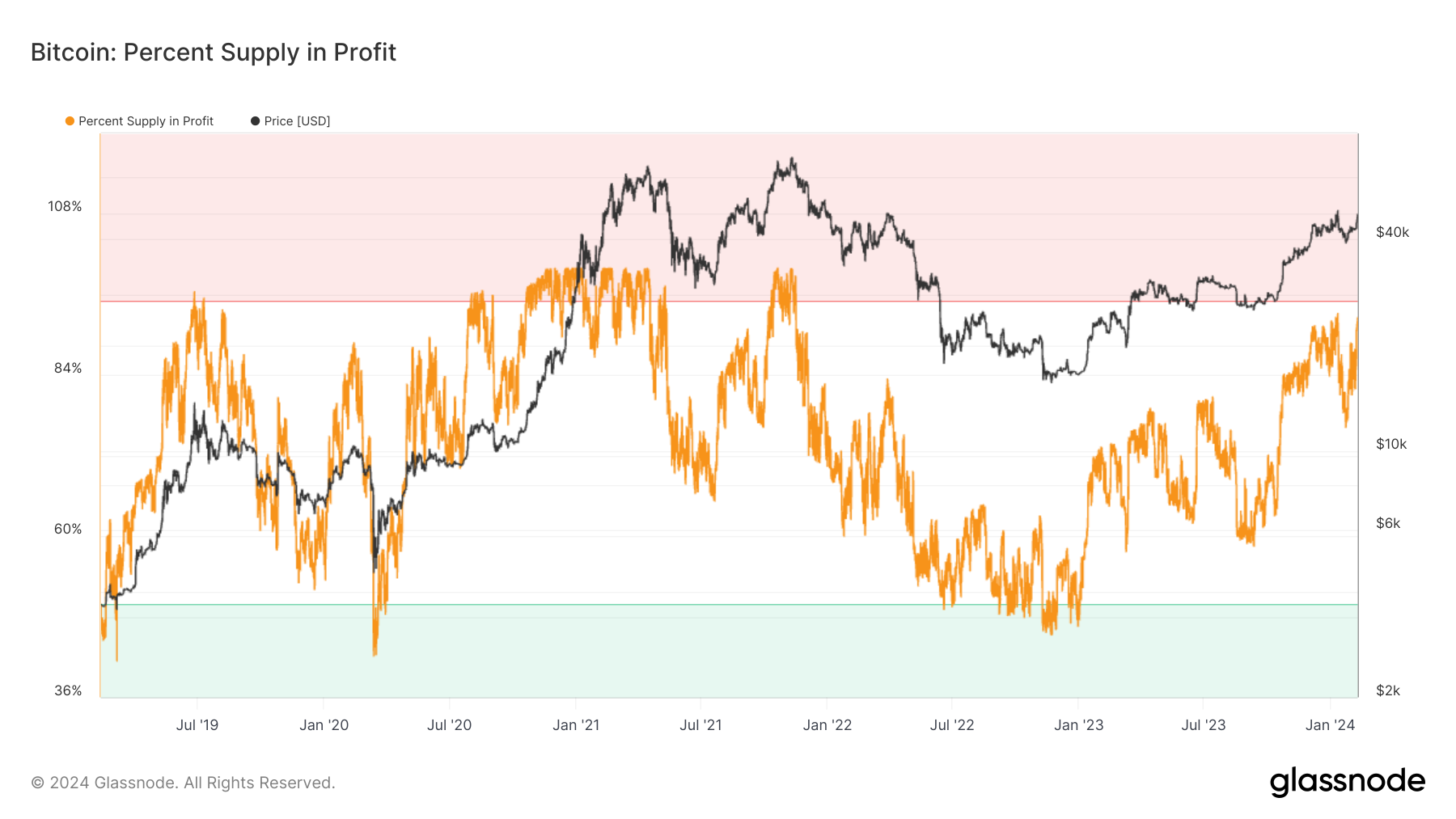Click the Jan '20 x-axis label
Image resolution: width=1456 pixels, height=819 pixels.
(x=324, y=725)
